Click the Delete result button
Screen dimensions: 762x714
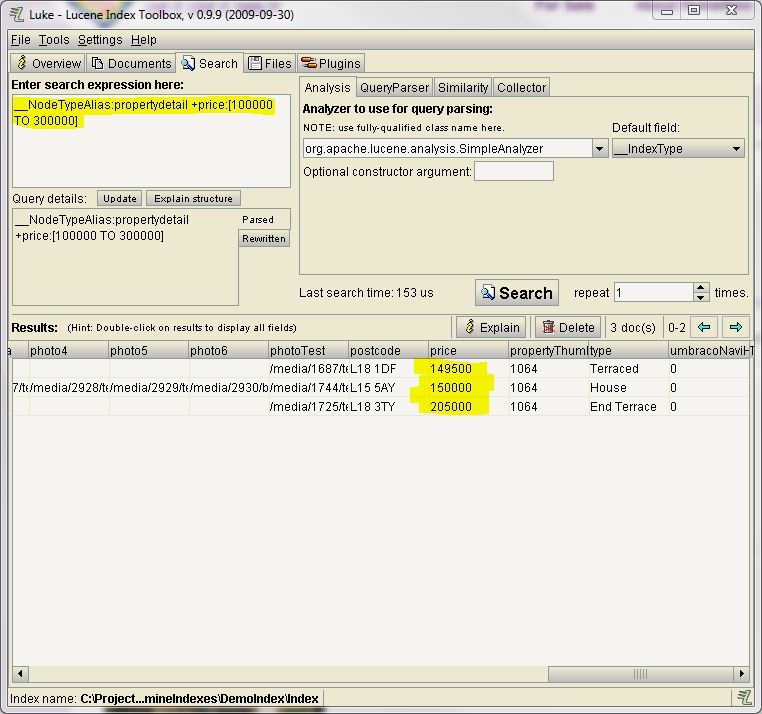click(x=568, y=327)
